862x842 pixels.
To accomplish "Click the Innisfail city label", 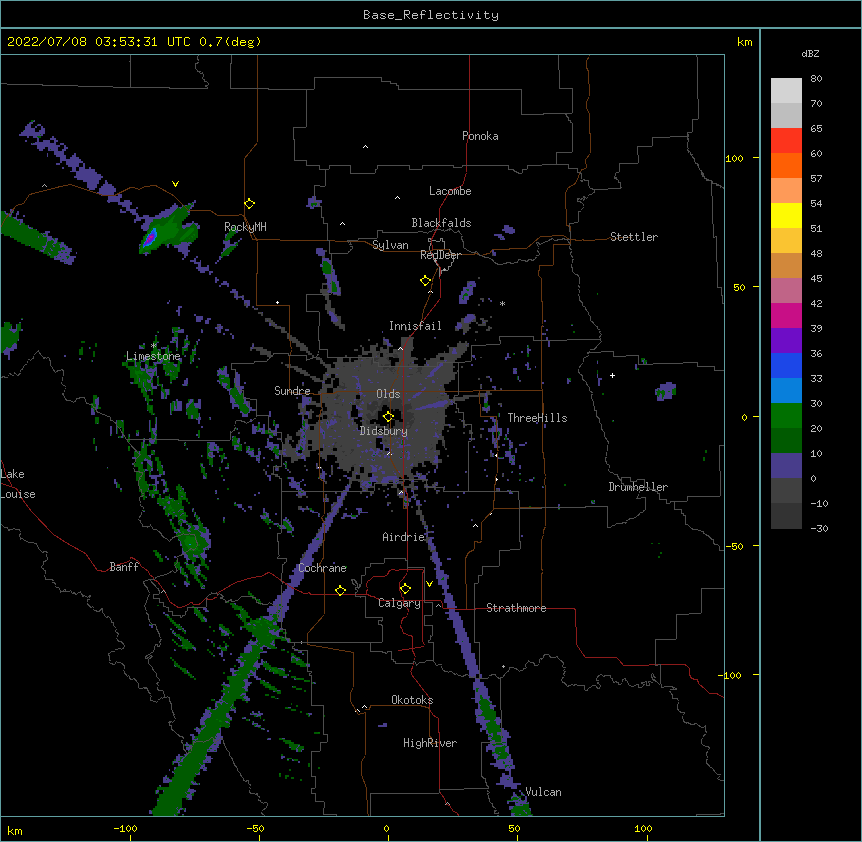I will pyautogui.click(x=415, y=326).
